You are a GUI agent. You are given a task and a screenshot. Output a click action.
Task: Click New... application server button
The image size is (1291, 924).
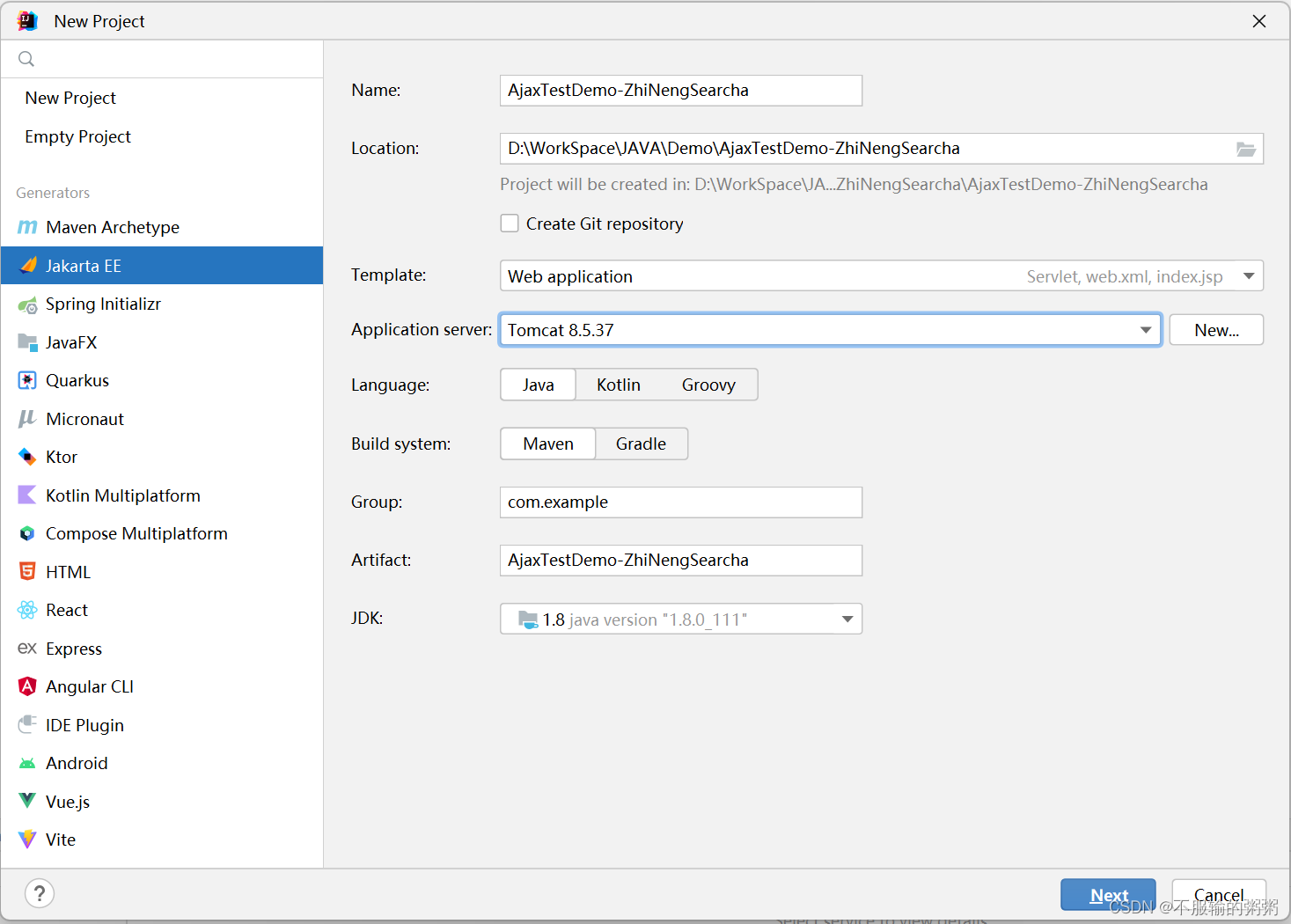[1216, 330]
